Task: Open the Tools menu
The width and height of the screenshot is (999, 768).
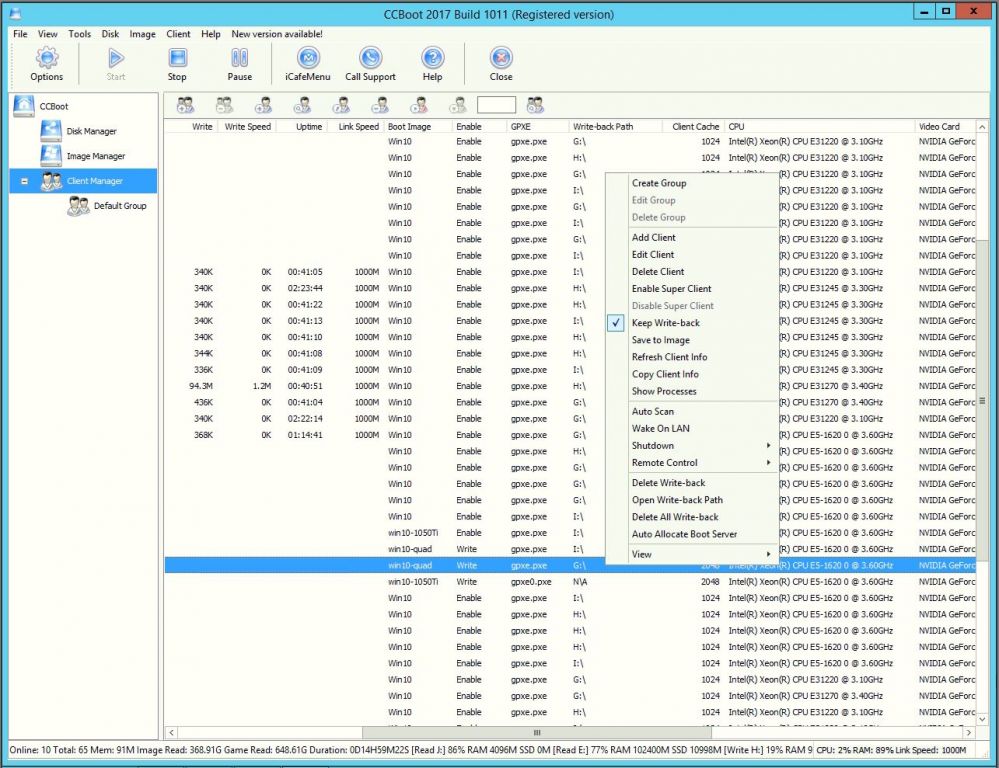Action: pos(80,34)
